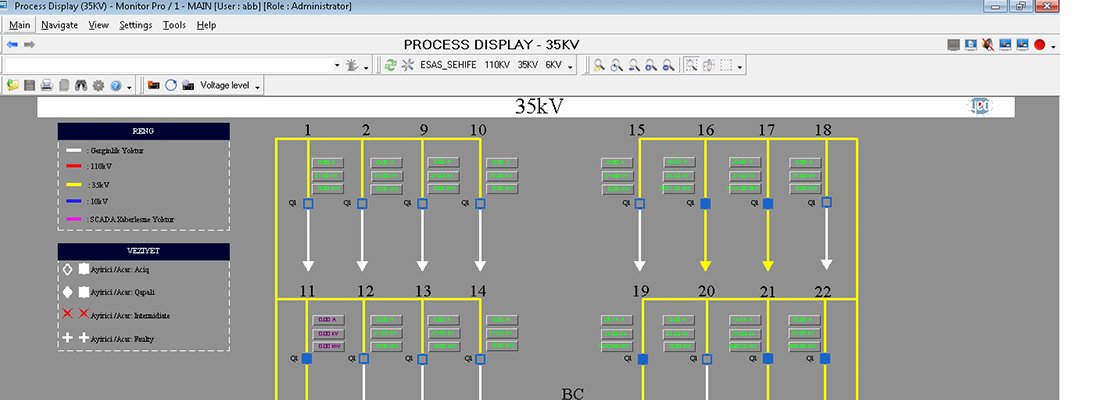The width and height of the screenshot is (1100, 400).
Task: Toggle the Q1 breaker on feeder 11
Action: click(307, 358)
